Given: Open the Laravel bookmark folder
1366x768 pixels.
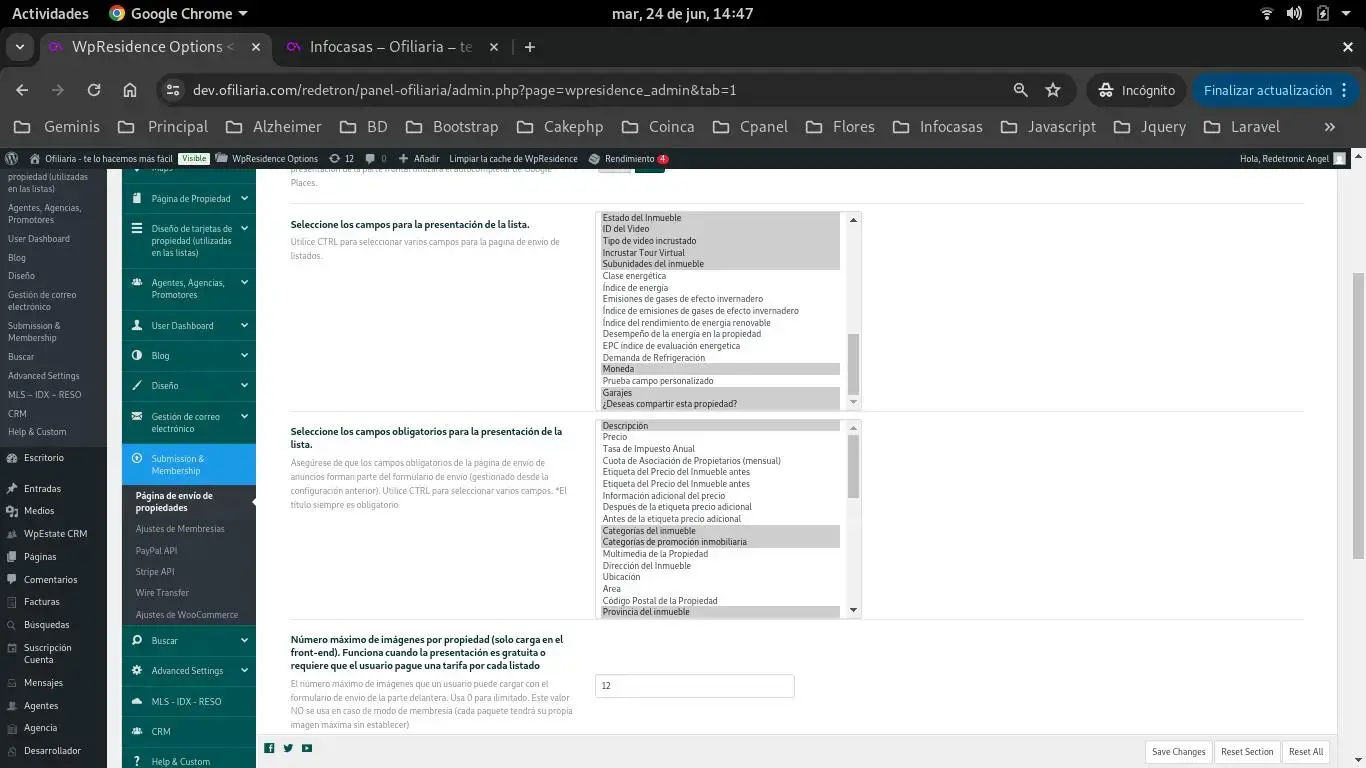Looking at the screenshot, I should coord(1242,127).
